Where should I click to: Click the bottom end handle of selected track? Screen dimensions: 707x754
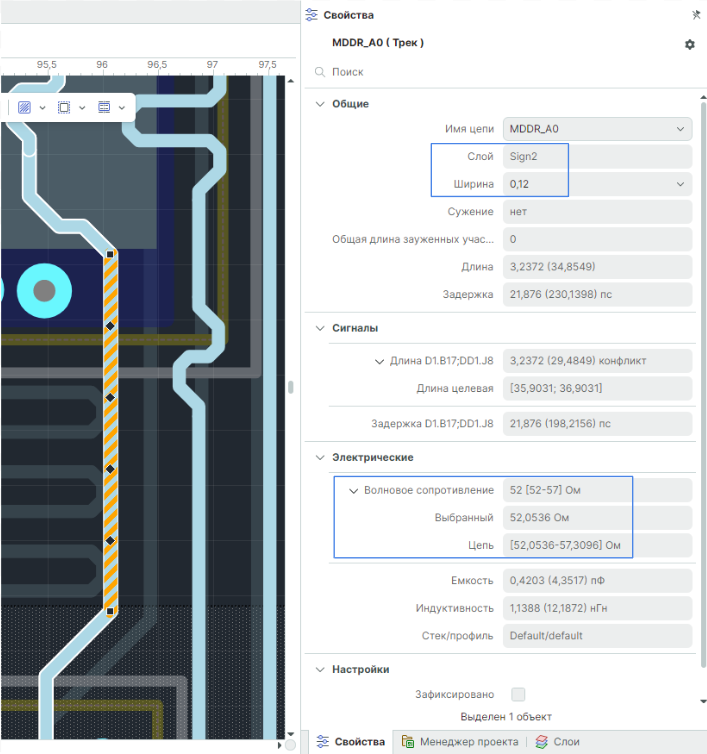click(110, 611)
